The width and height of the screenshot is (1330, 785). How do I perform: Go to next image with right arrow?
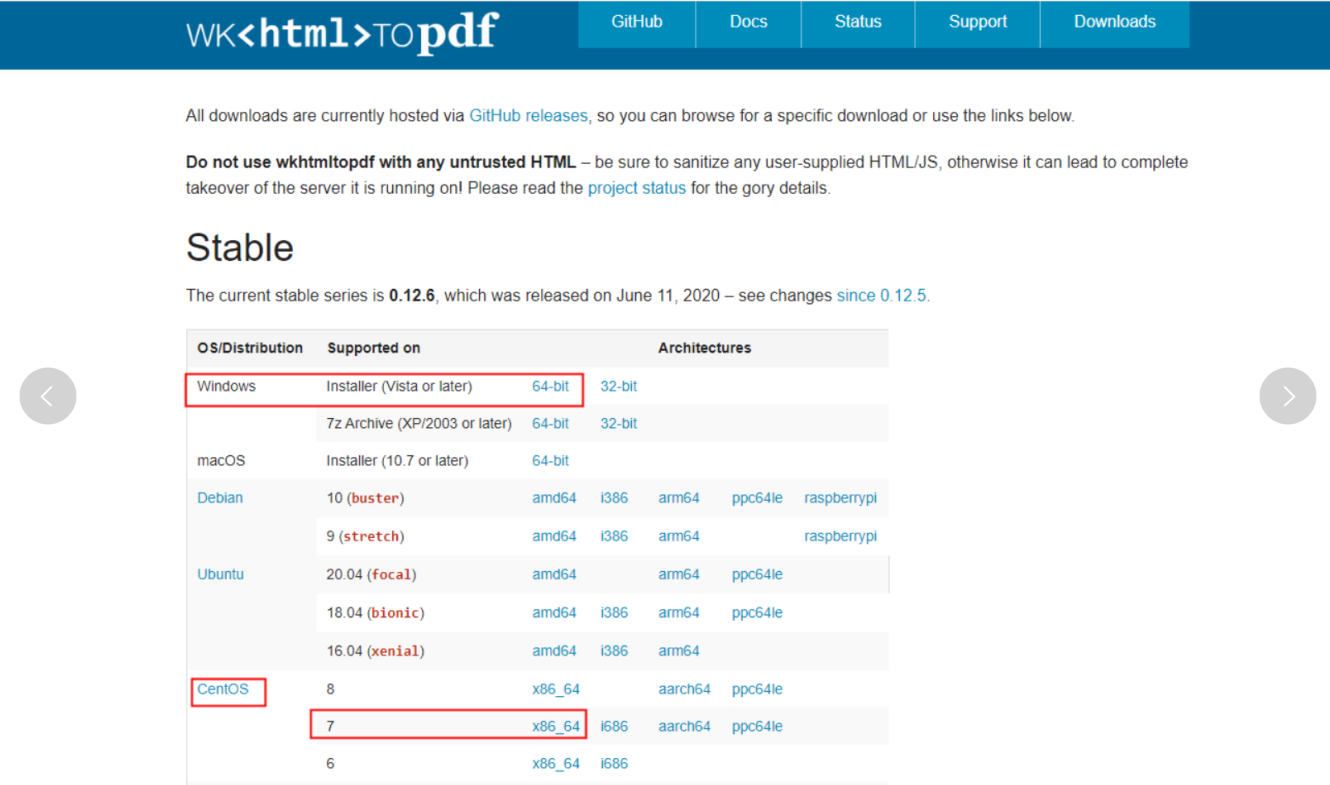click(1288, 396)
